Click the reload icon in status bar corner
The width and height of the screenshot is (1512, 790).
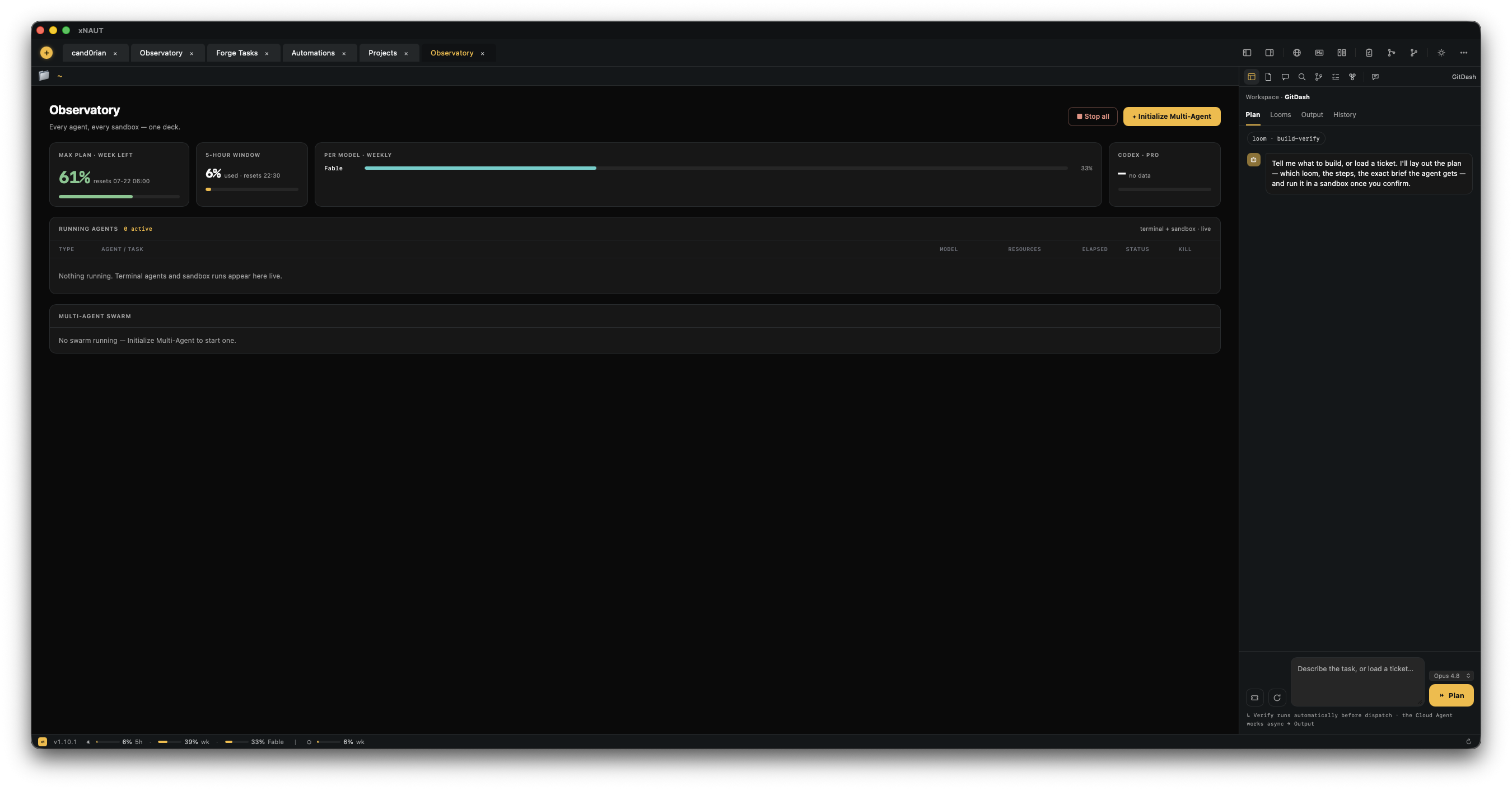(1468, 742)
